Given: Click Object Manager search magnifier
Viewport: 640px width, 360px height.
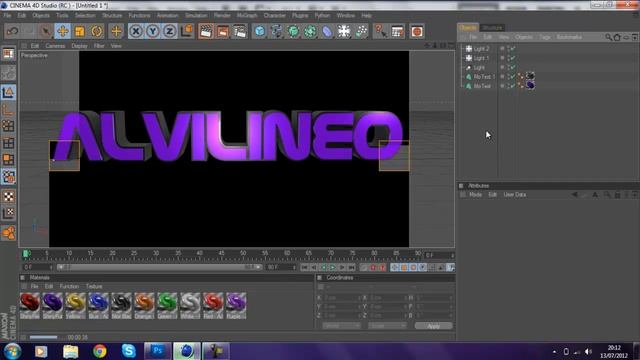Looking at the screenshot, I should [608, 37].
